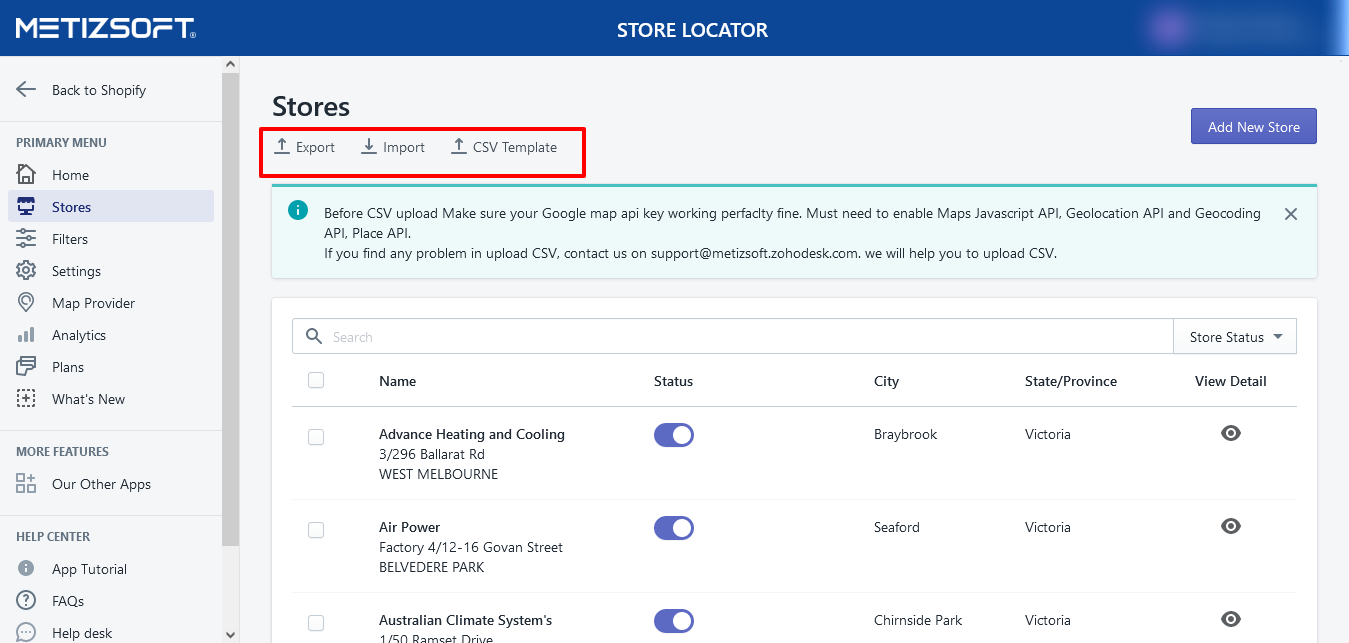Go to Our Other Apps
1349x643 pixels.
[101, 484]
